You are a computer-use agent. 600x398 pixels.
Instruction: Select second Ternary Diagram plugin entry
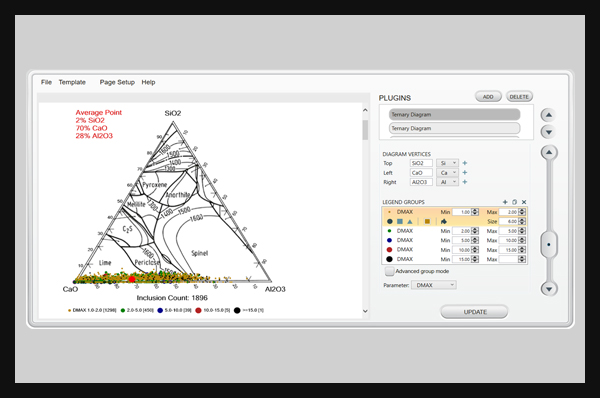455,128
